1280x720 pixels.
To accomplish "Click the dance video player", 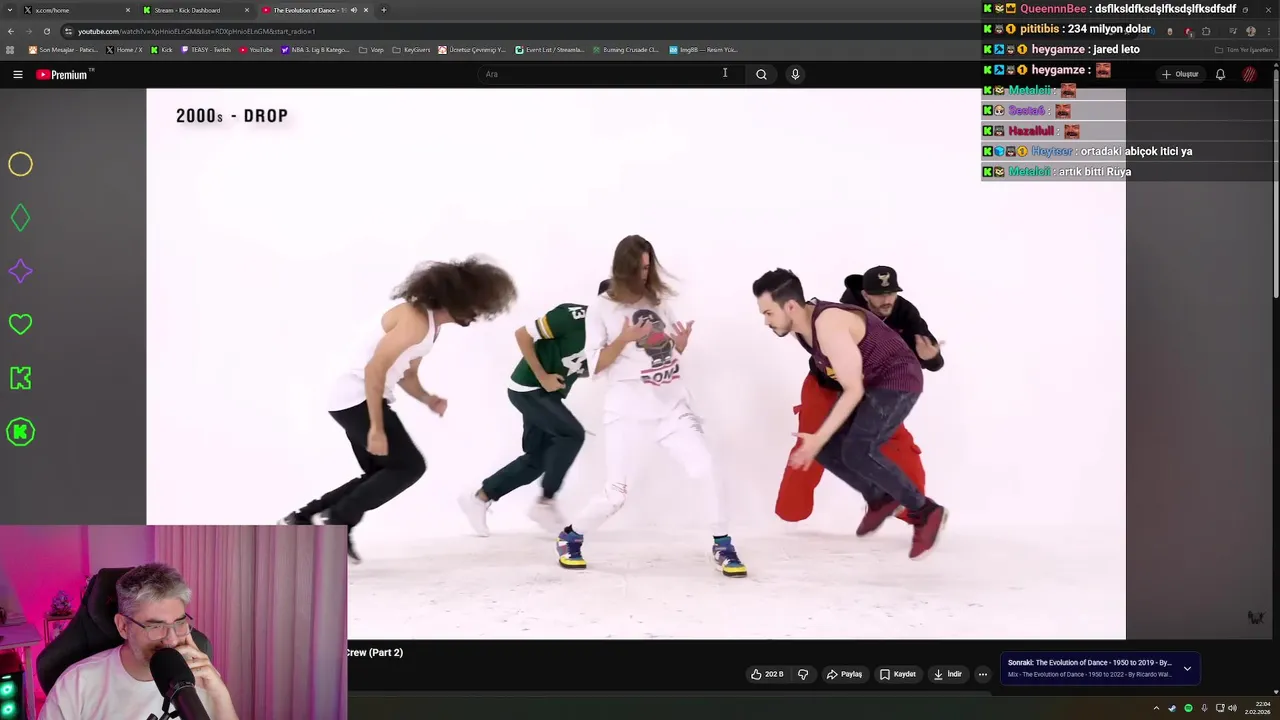I will point(636,364).
